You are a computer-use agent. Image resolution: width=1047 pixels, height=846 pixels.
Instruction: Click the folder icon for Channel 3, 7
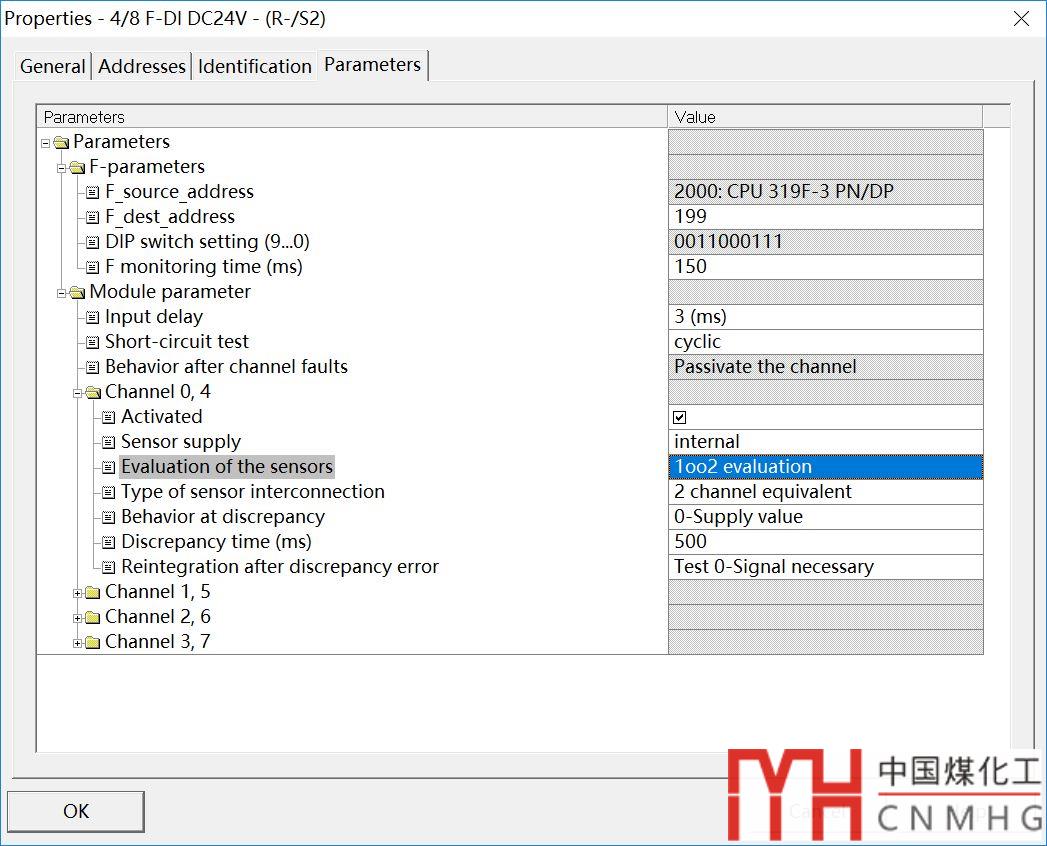[x=93, y=642]
